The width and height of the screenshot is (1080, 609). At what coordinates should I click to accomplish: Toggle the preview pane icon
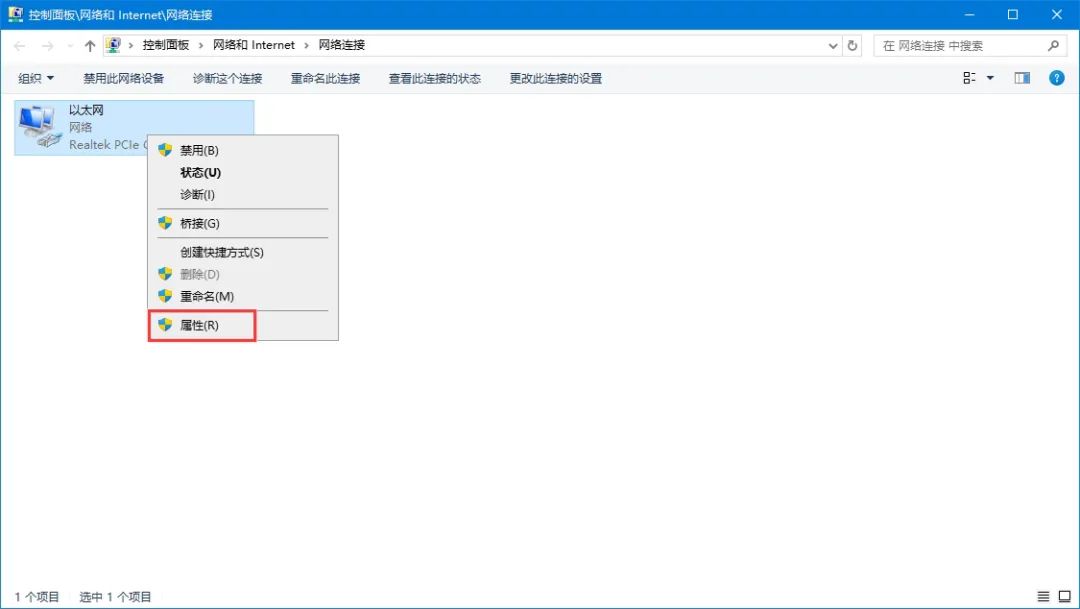click(1022, 78)
